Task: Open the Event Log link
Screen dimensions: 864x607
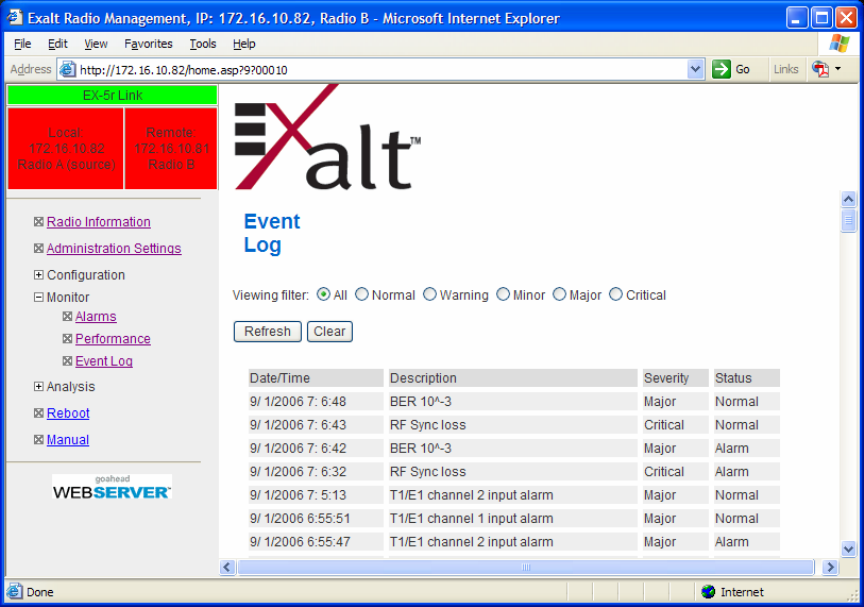Action: (x=104, y=361)
